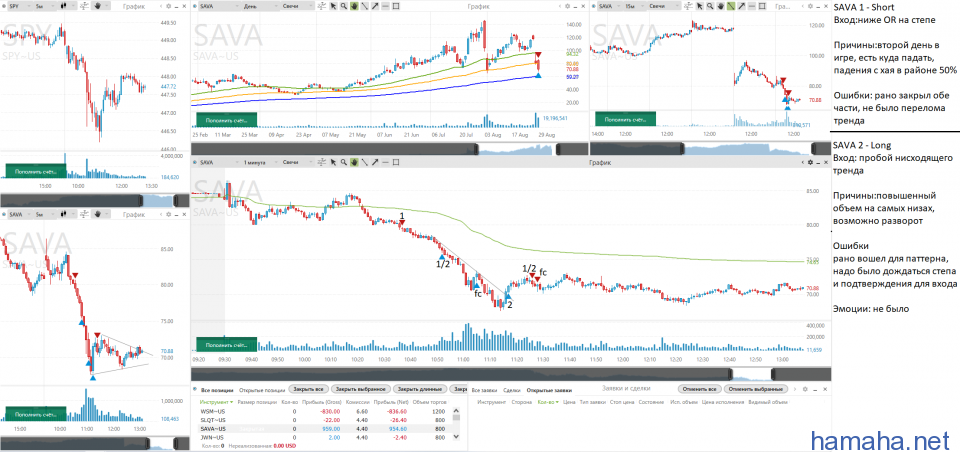This screenshot has width=960, height=452.
Task: Click the Отменить выбранные button
Action: point(756,390)
